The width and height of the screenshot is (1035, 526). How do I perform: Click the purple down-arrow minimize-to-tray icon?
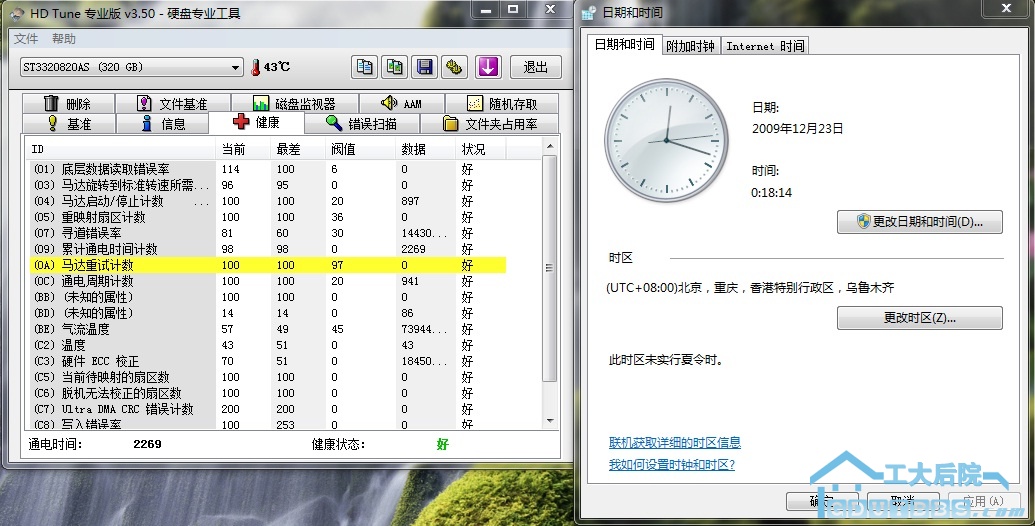488,67
